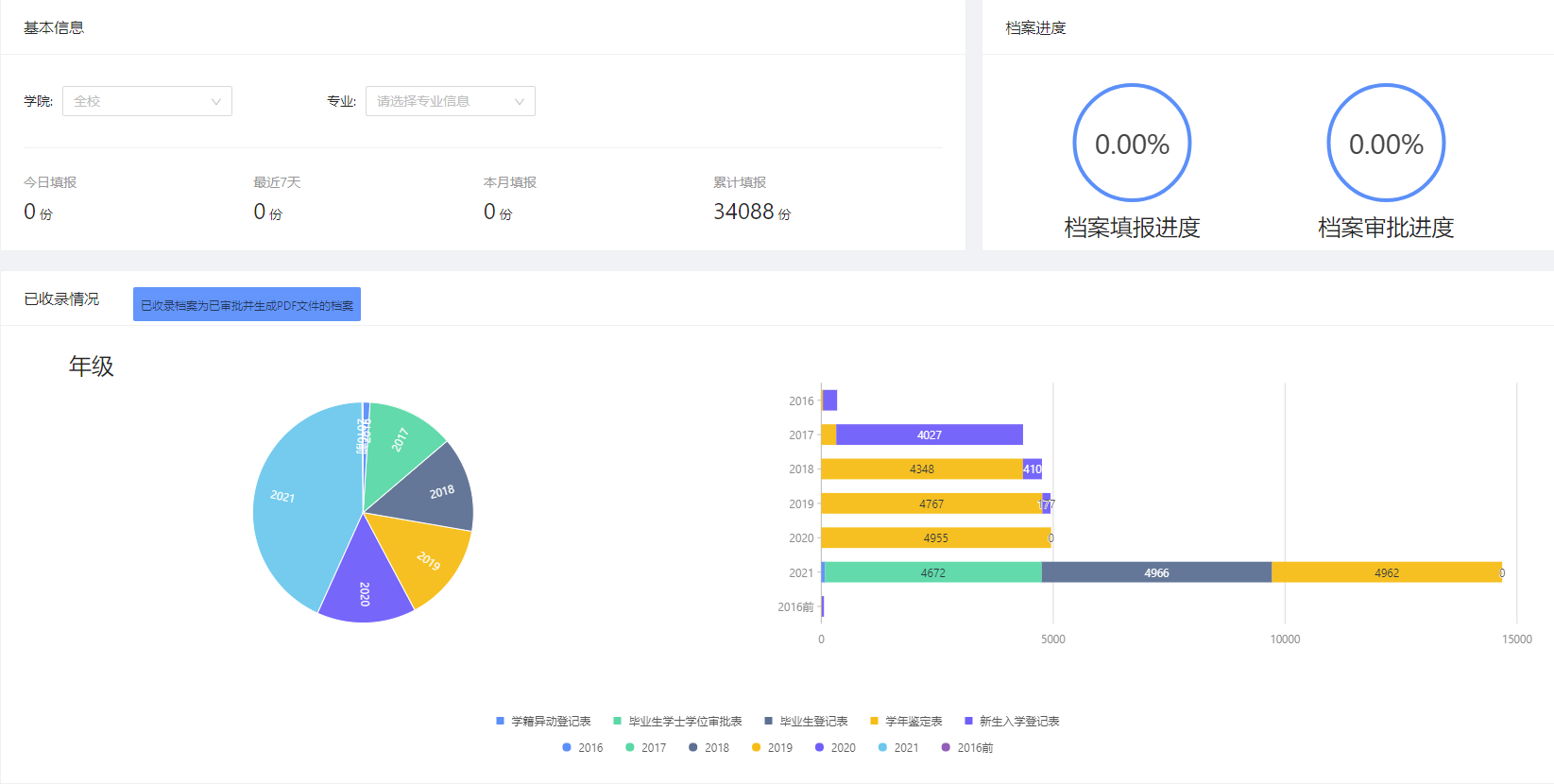
Task: Click the 今日填报 label
Action: (50, 182)
